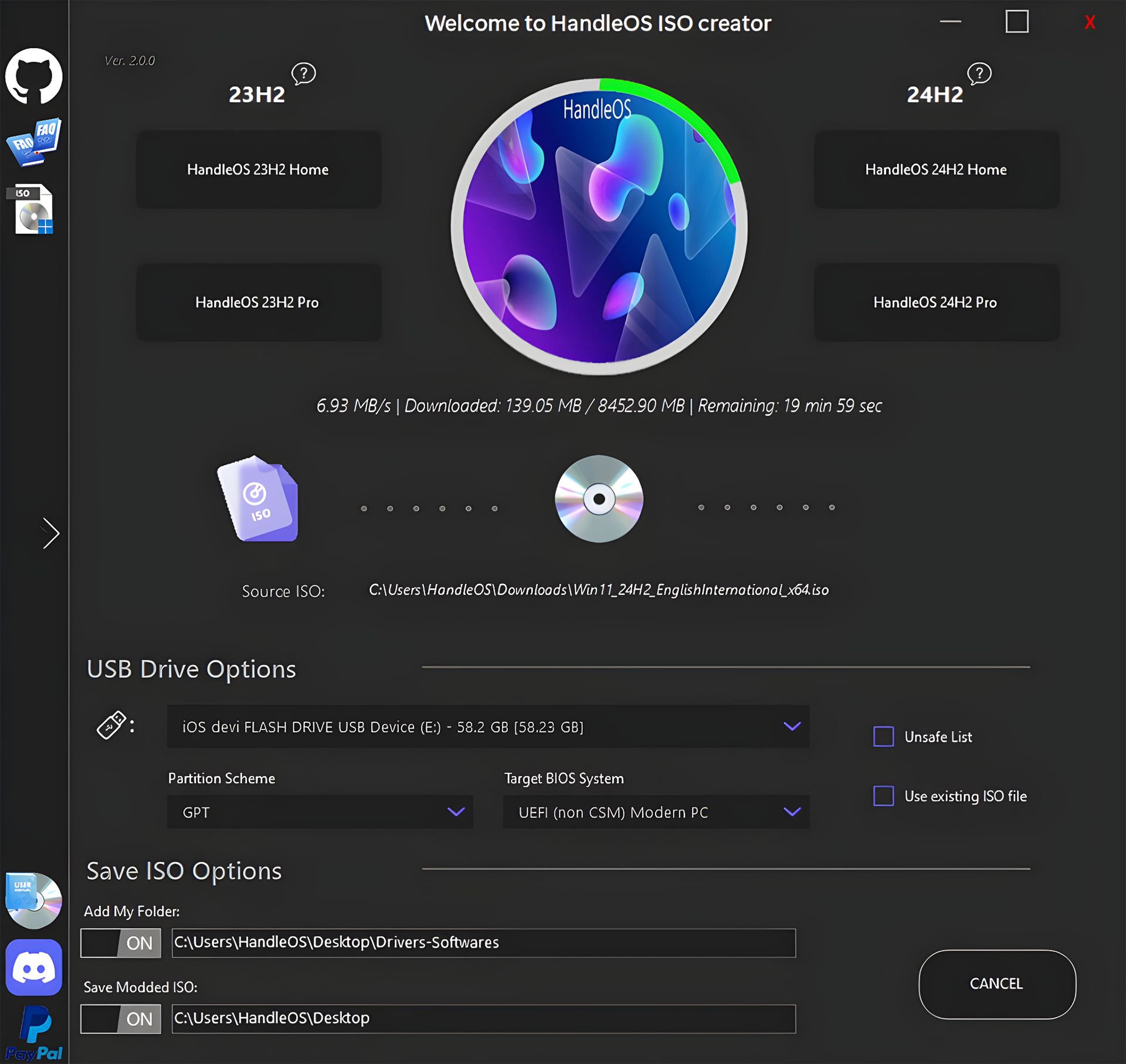This screenshot has width=1126, height=1064.
Task: Turn off the Add My Folder toggle
Action: [x=120, y=943]
